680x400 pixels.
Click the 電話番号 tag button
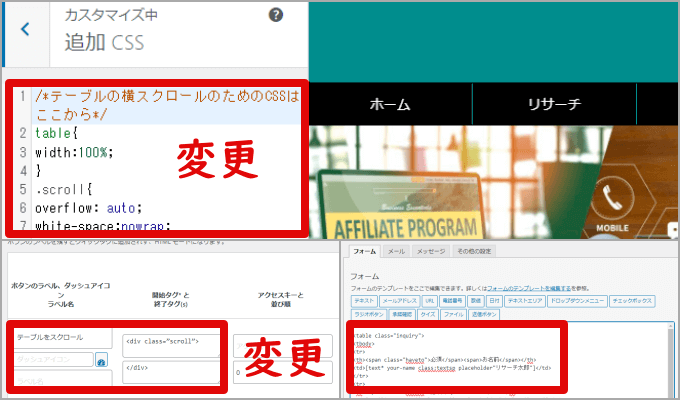pos(452,301)
